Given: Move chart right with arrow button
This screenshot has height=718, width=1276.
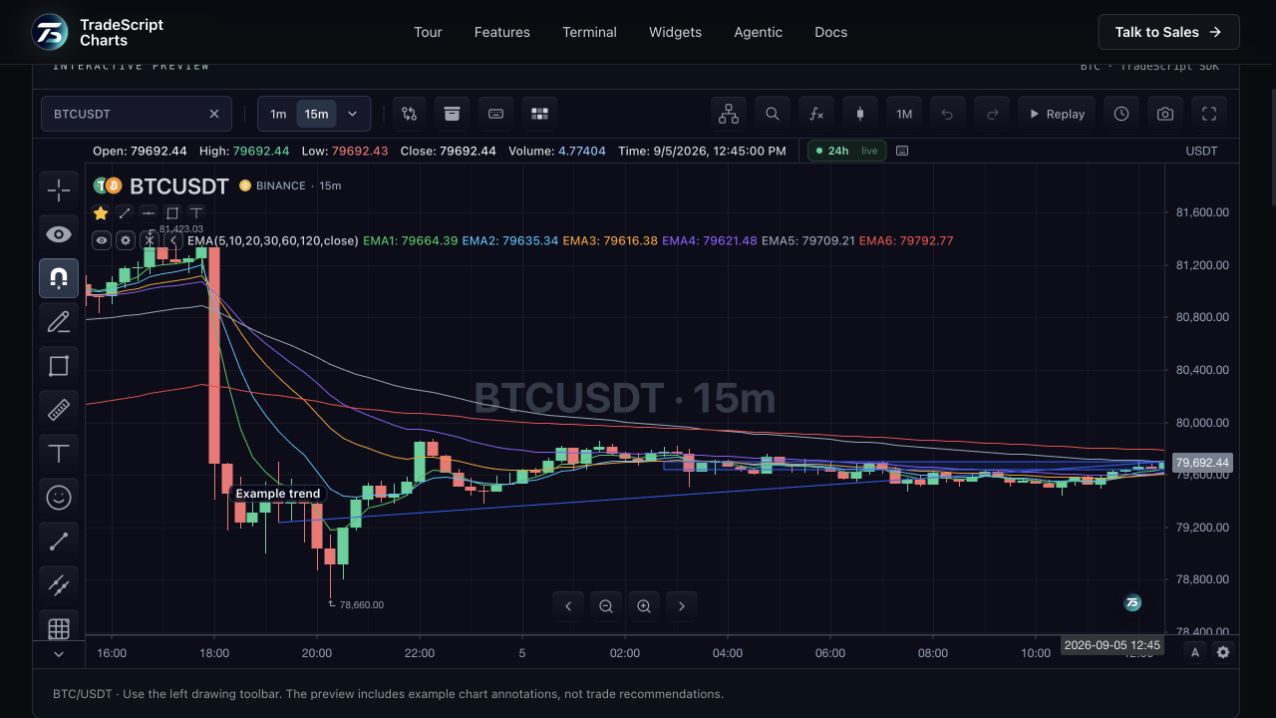Looking at the screenshot, I should 682,606.
